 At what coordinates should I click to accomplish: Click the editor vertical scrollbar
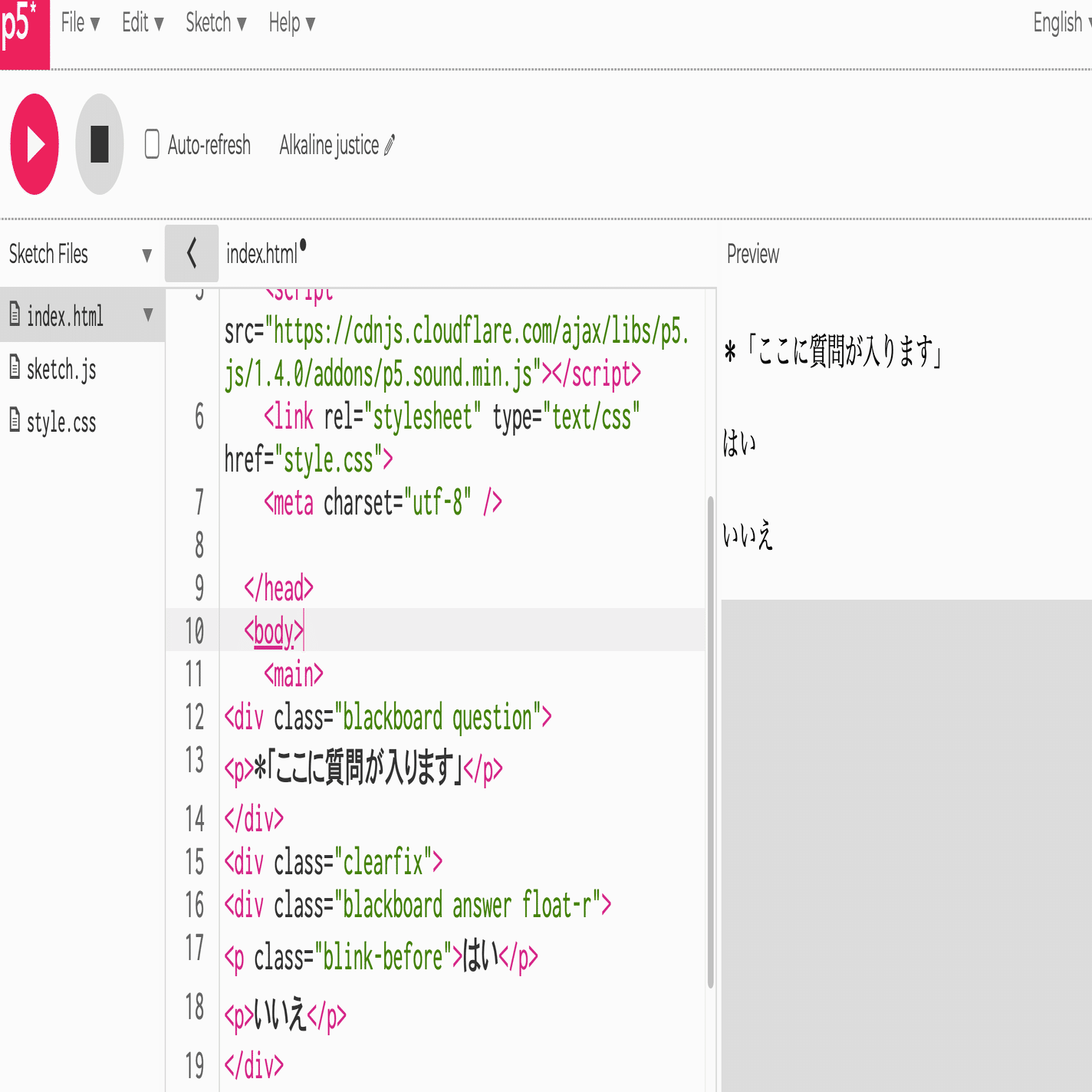(x=711, y=742)
